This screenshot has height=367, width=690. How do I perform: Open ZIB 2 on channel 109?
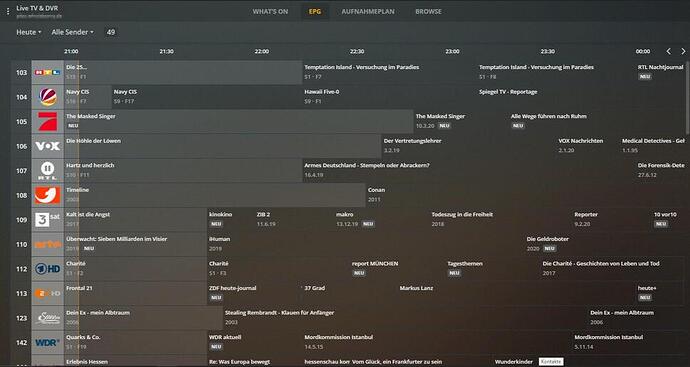(294, 220)
